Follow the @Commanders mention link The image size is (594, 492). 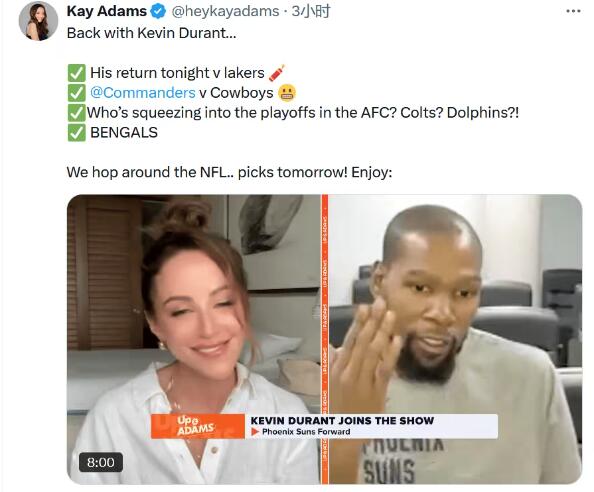(143, 93)
